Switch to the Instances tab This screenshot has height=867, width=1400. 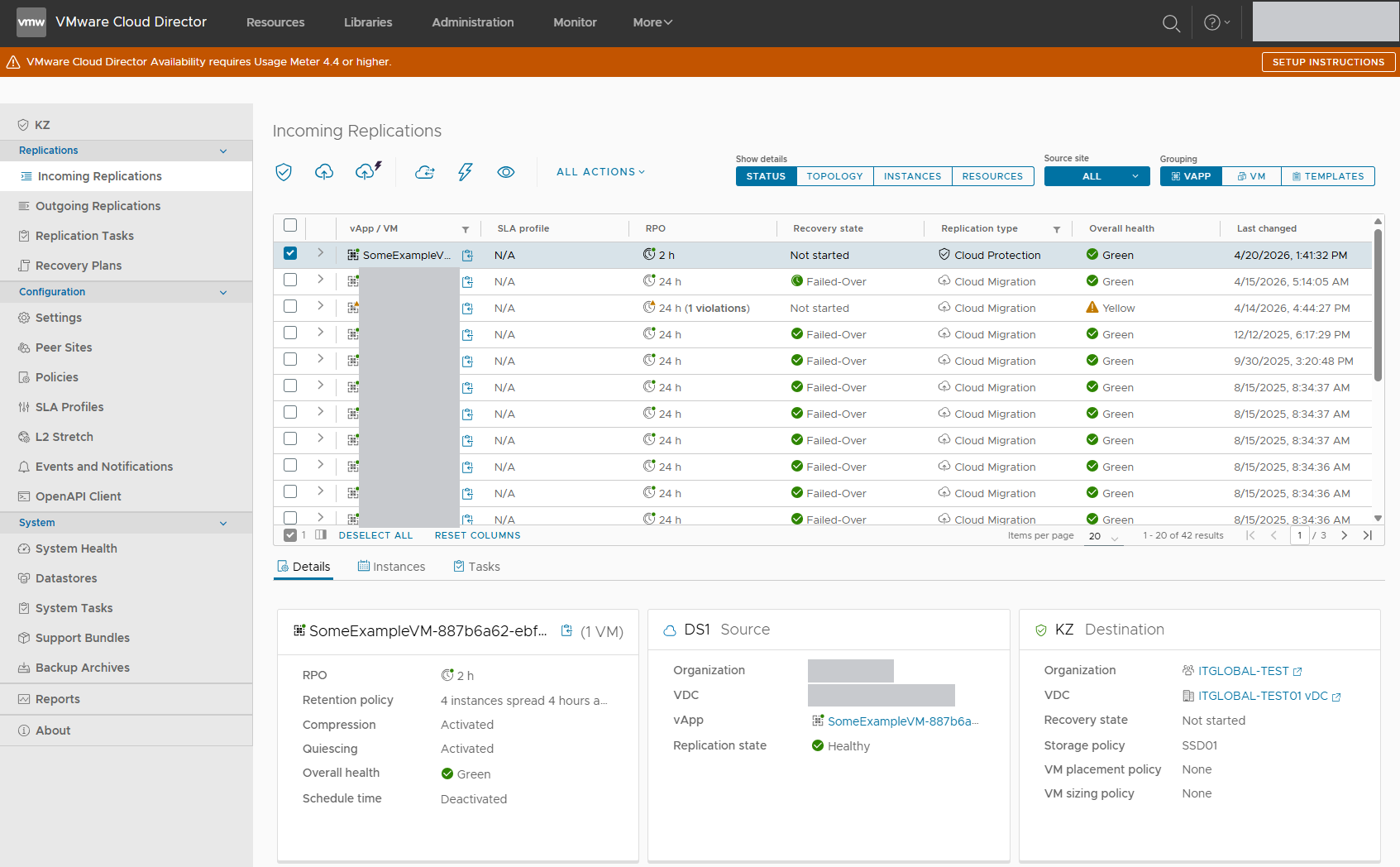pos(391,567)
